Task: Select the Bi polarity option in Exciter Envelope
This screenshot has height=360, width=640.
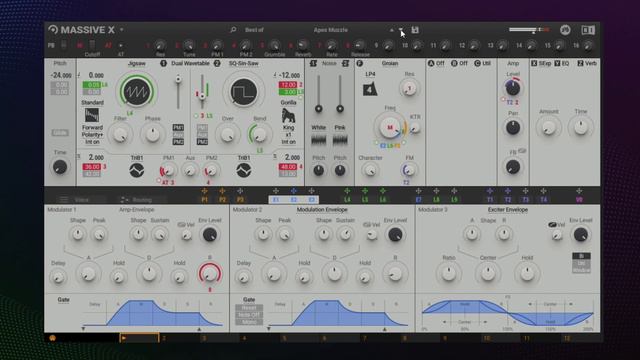Action: 581,256
